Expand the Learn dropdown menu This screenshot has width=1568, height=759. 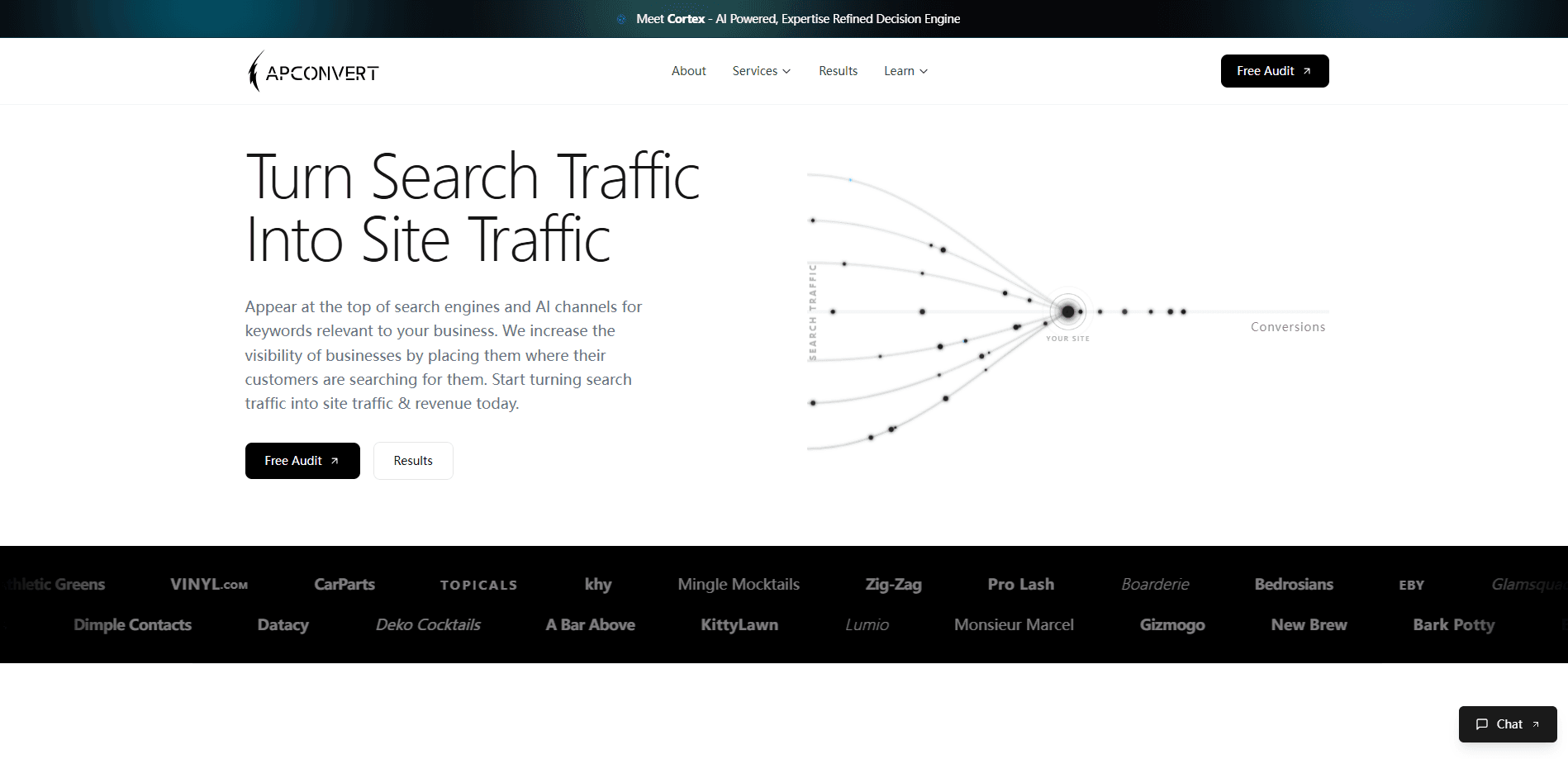click(905, 71)
